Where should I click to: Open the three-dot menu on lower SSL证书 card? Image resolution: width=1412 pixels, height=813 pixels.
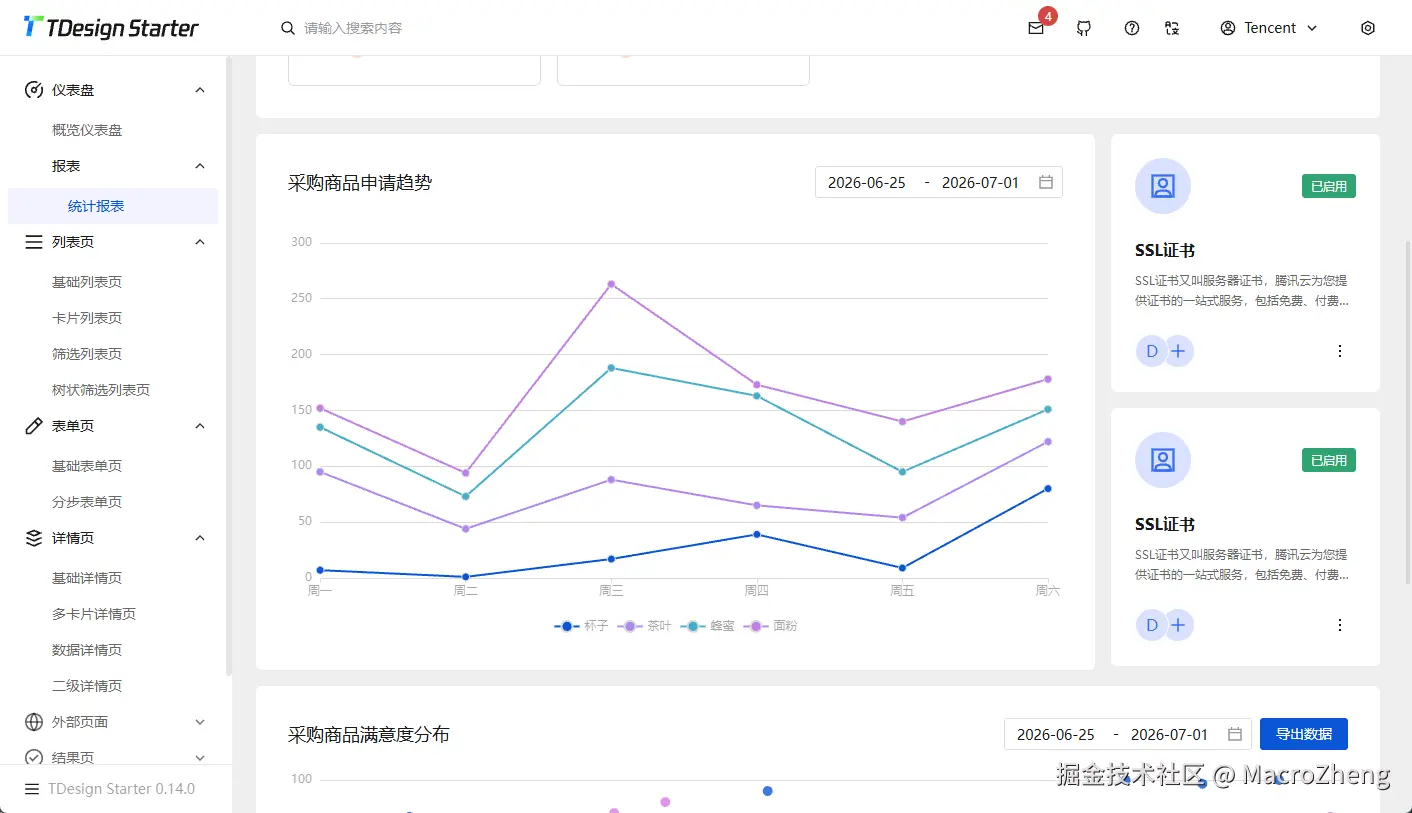[x=1340, y=625]
